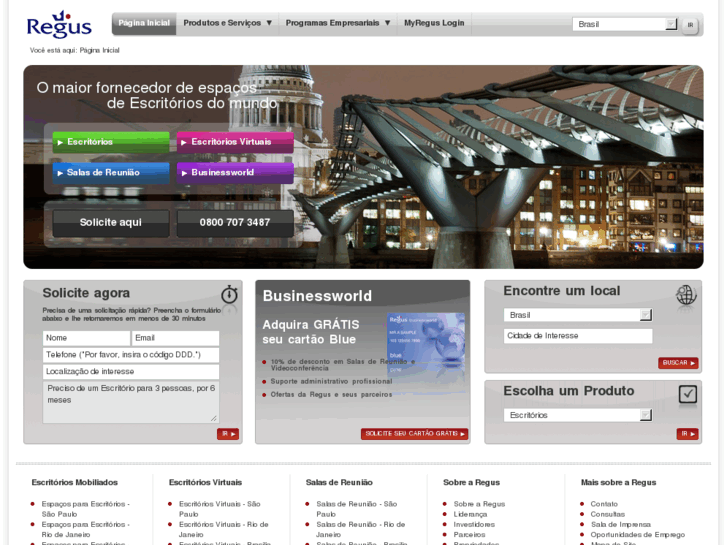The width and height of the screenshot is (727, 545).
Task: Select the purple Businessworld button
Action: (235, 173)
